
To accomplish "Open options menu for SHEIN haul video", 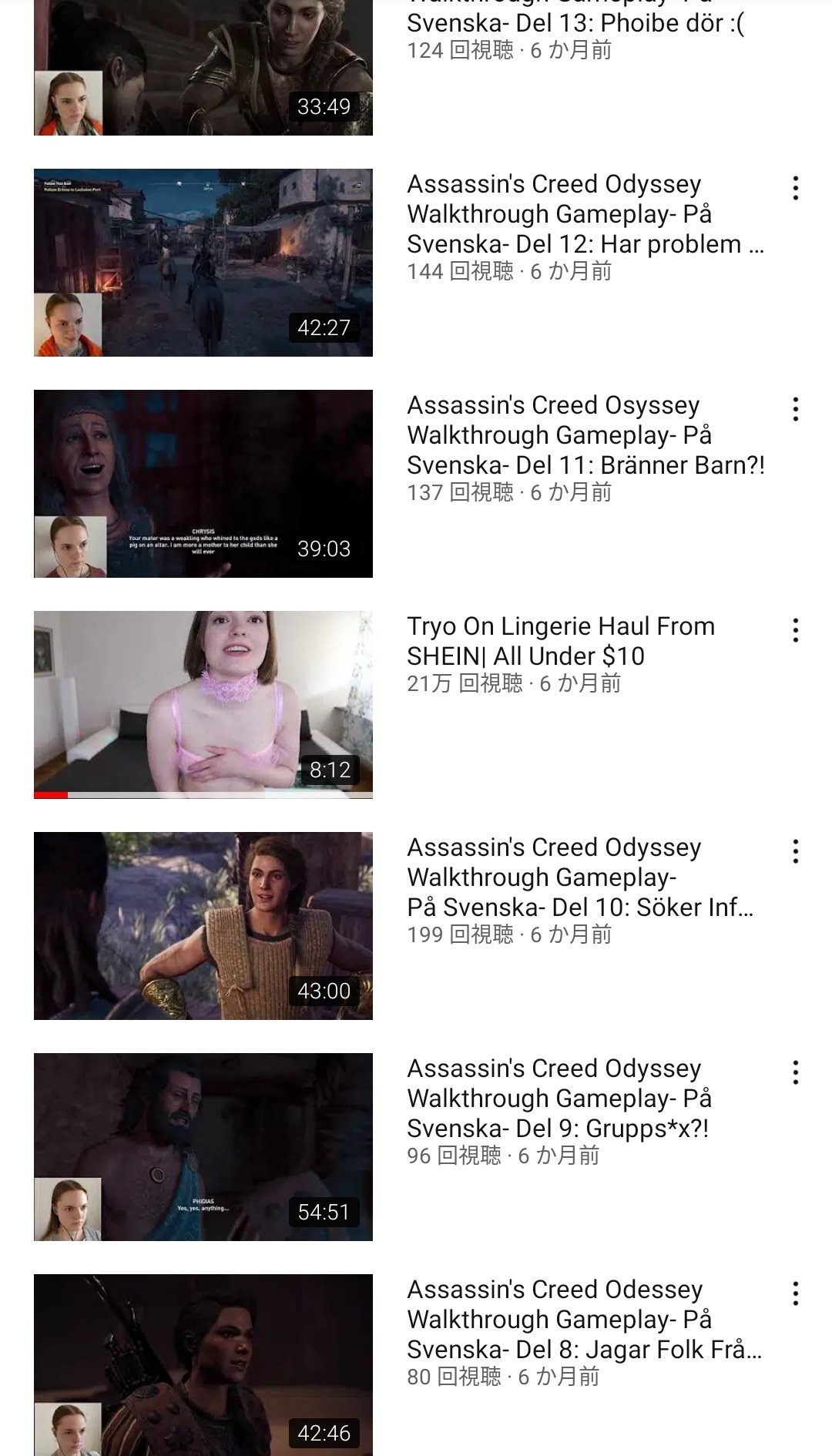I will pos(795,630).
